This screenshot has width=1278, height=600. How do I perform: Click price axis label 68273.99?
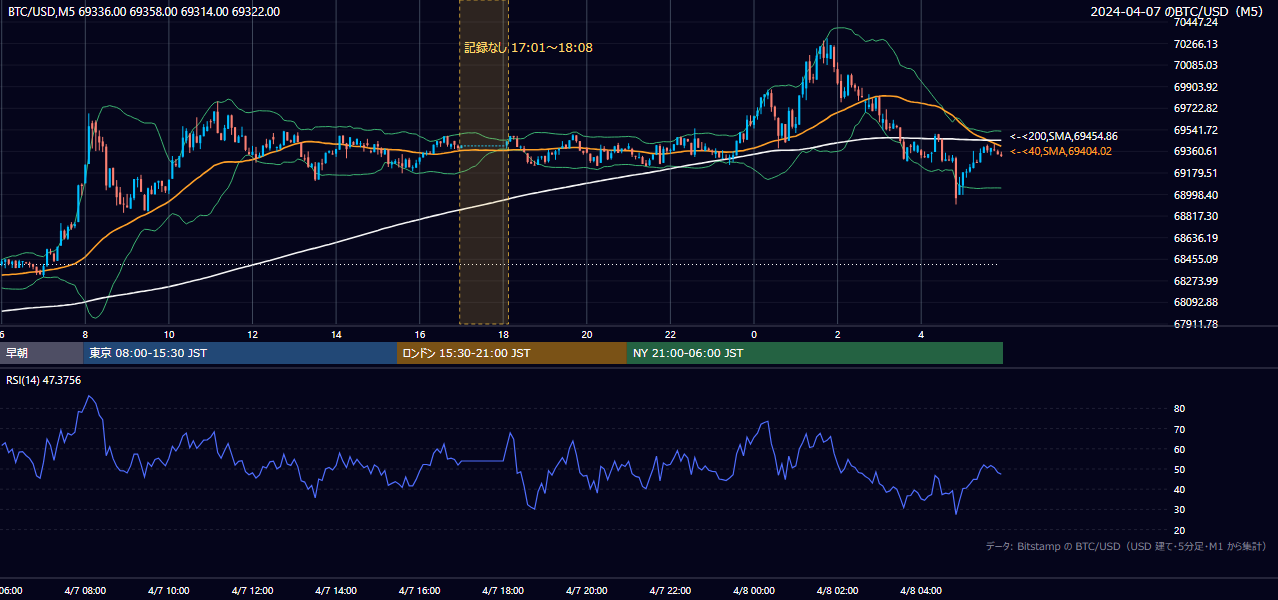click(1195, 280)
